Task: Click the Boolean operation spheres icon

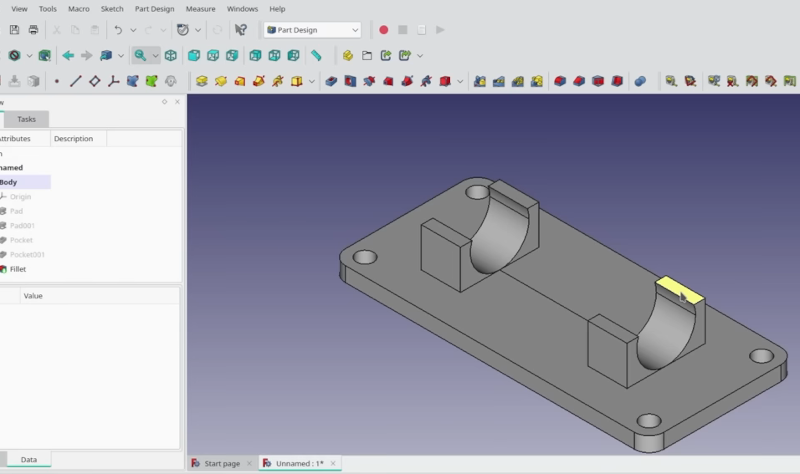Action: pos(641,81)
